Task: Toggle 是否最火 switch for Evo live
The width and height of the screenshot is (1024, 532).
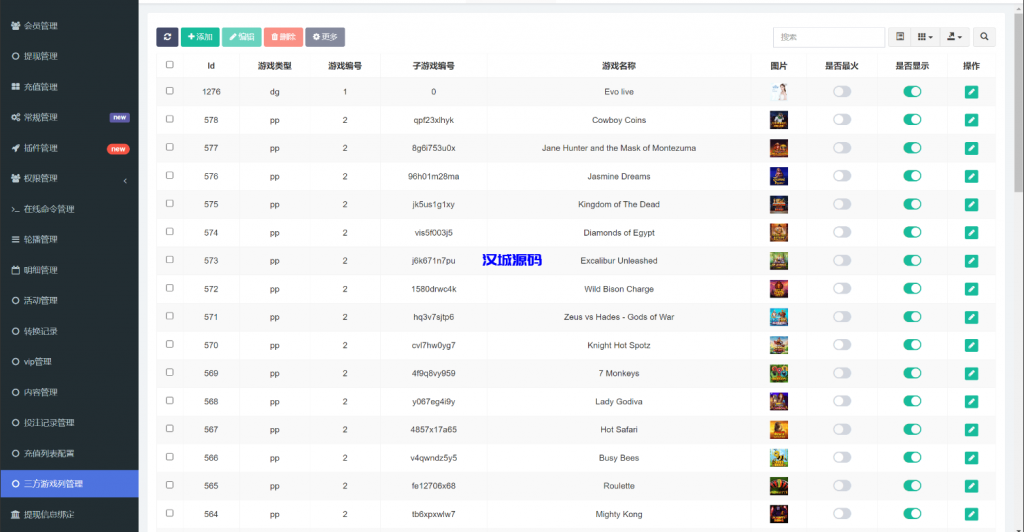Action: click(842, 92)
